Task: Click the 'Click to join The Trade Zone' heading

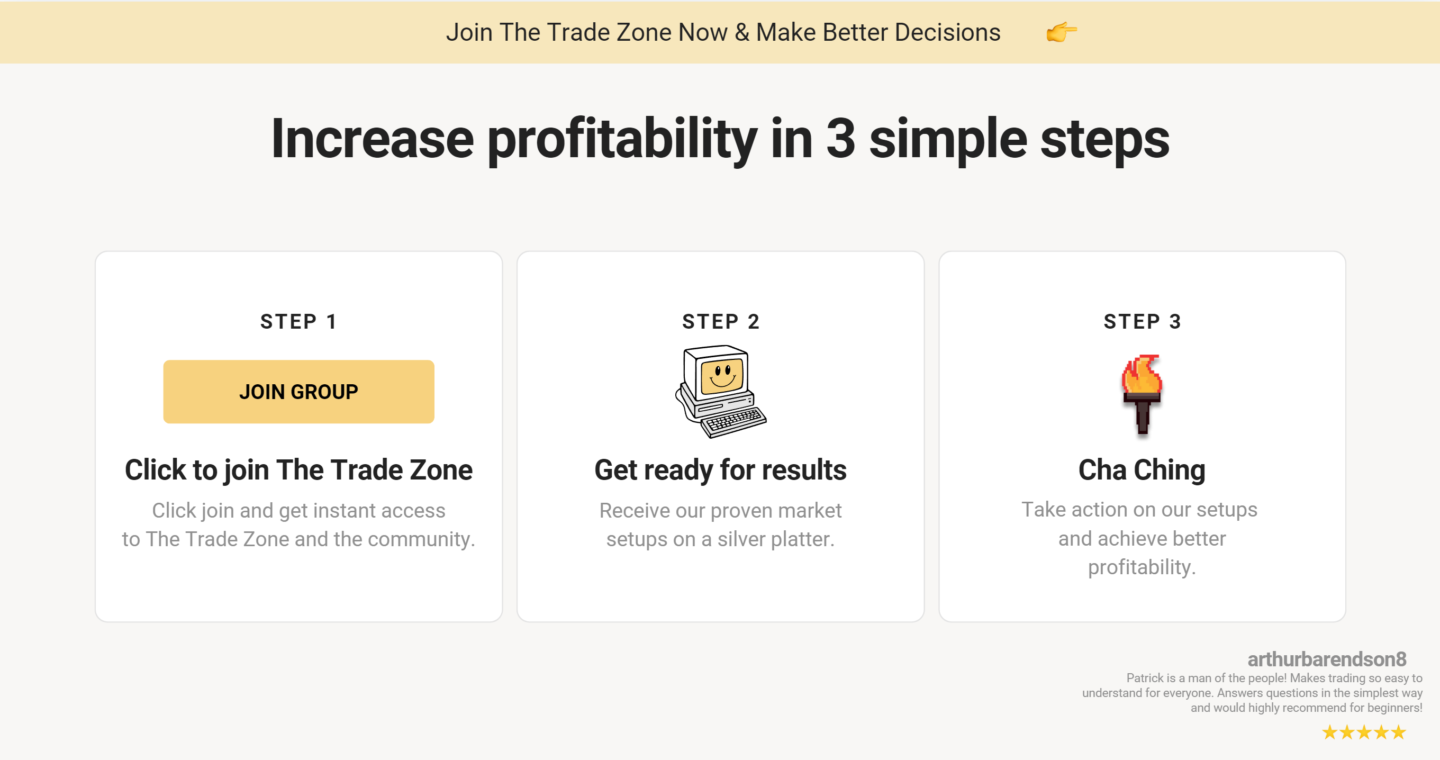Action: tap(299, 470)
